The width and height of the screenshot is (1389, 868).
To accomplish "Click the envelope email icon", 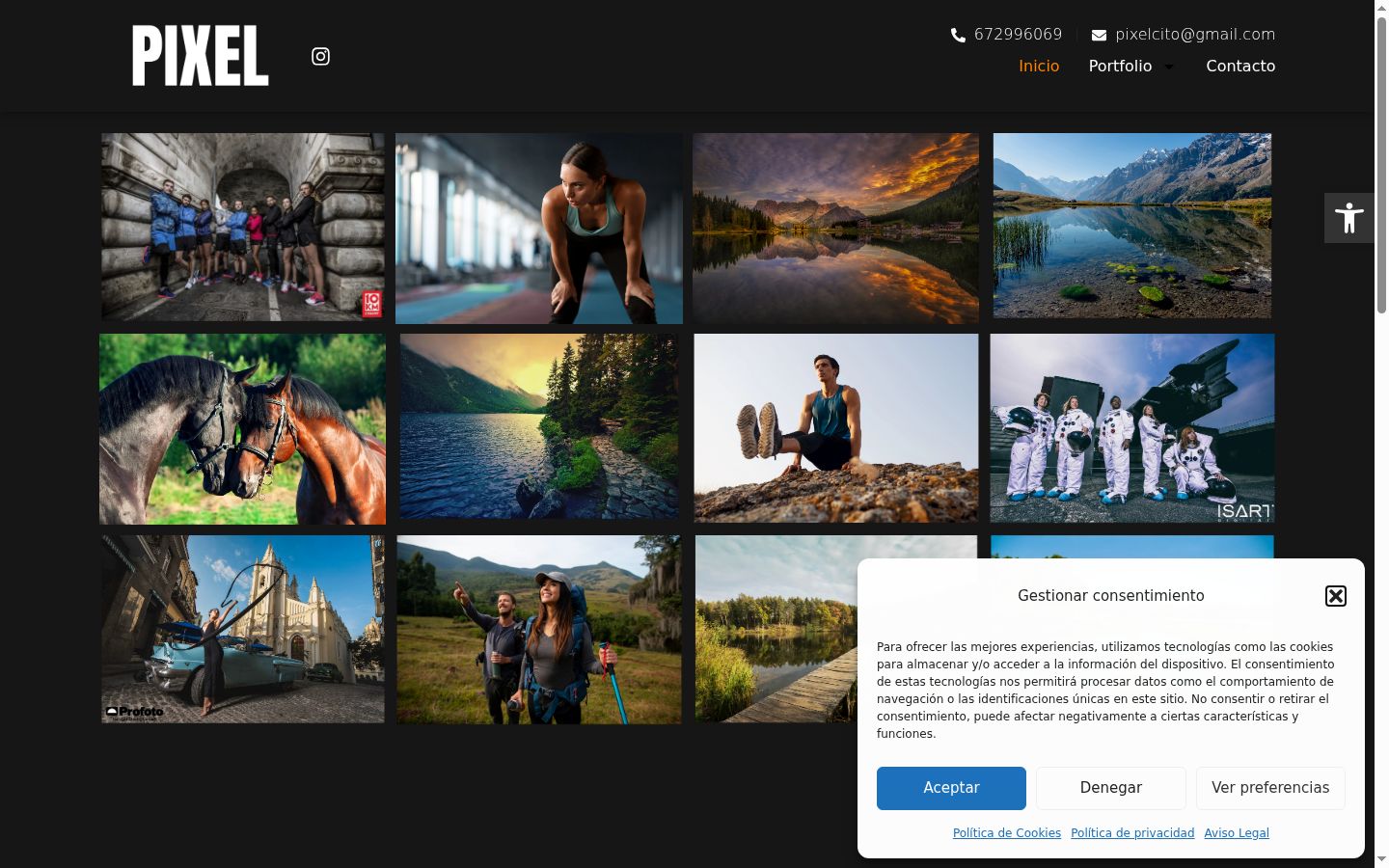I will pos(1099,35).
